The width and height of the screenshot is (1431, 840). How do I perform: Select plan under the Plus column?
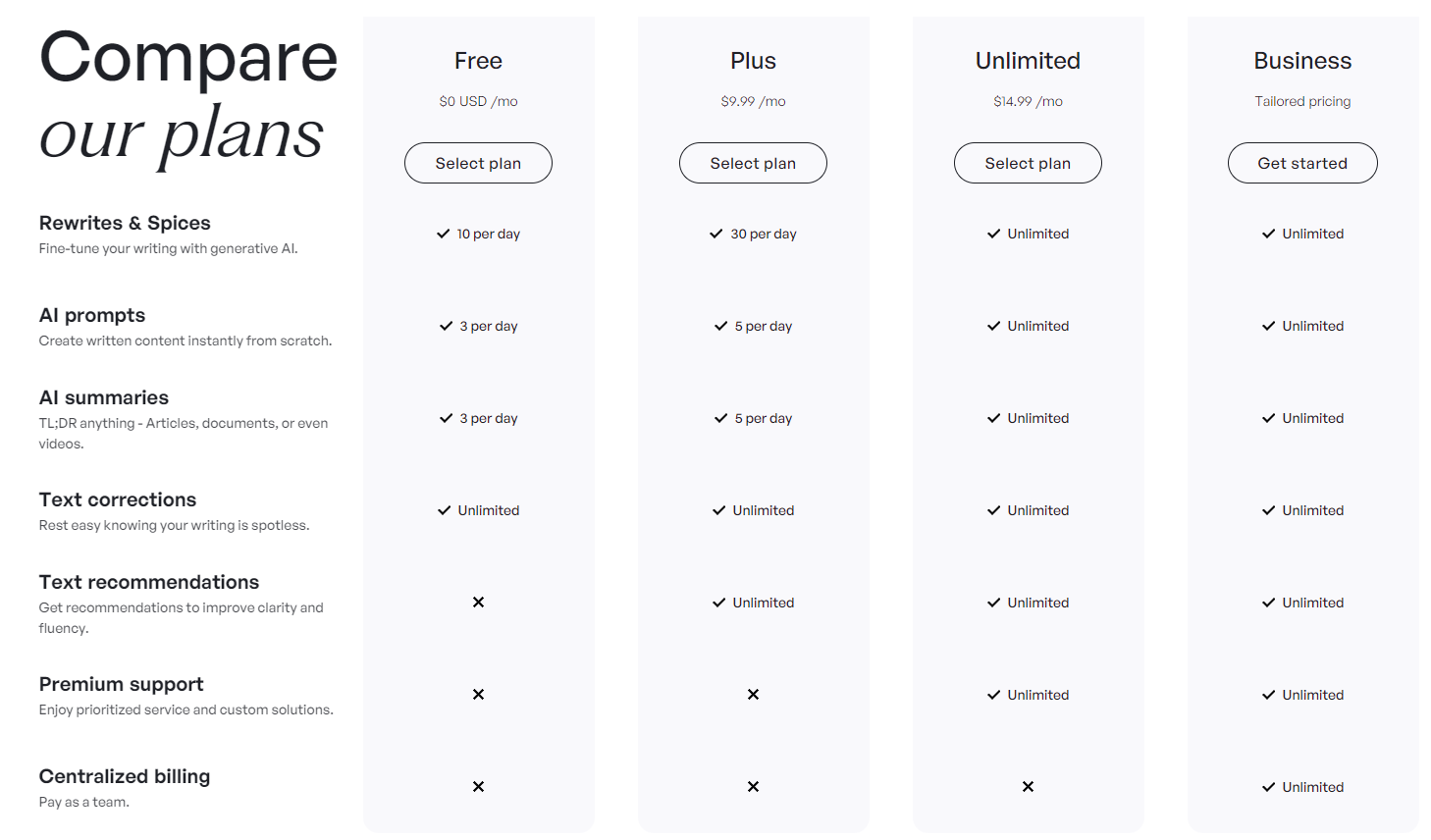[x=753, y=163]
